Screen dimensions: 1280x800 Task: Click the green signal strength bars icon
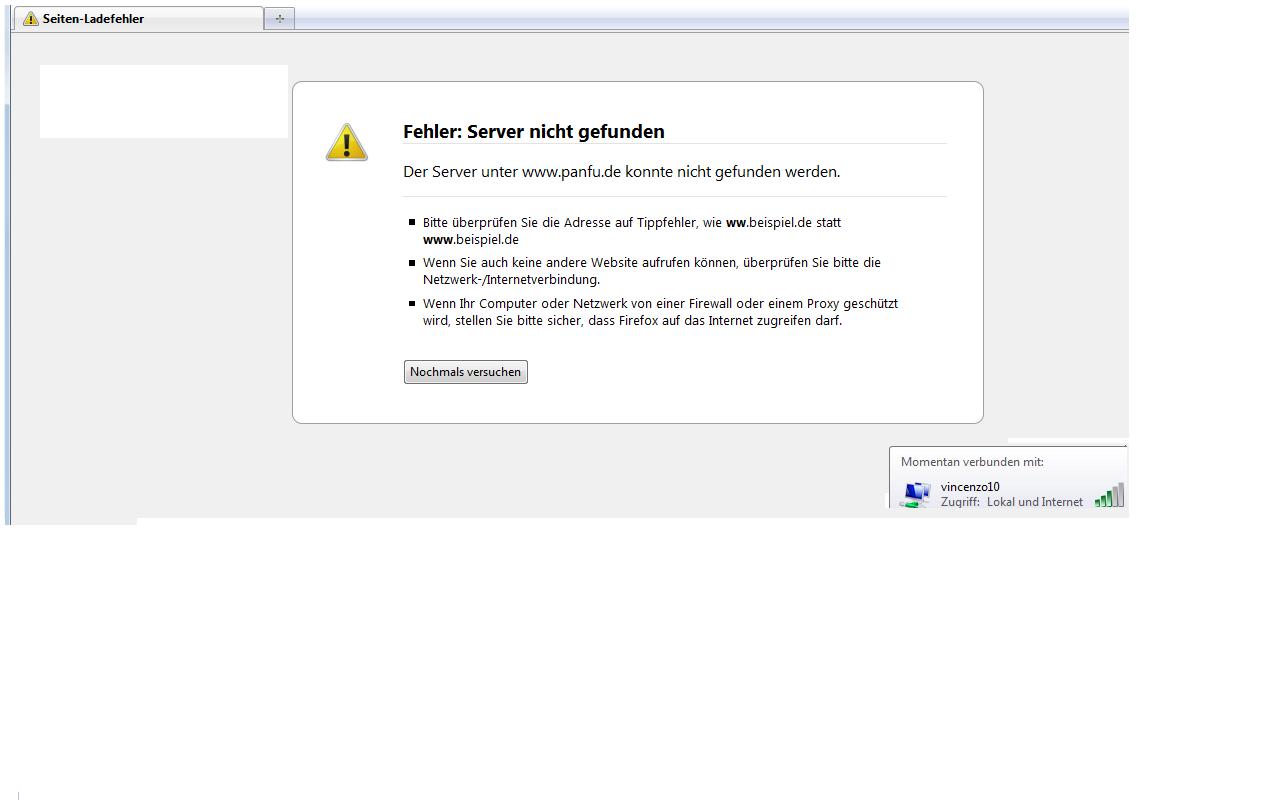pyautogui.click(x=1109, y=495)
